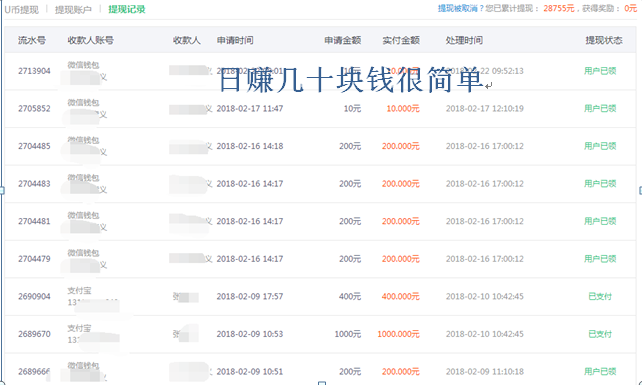Click the 提现被取消? help link

pos(461,8)
